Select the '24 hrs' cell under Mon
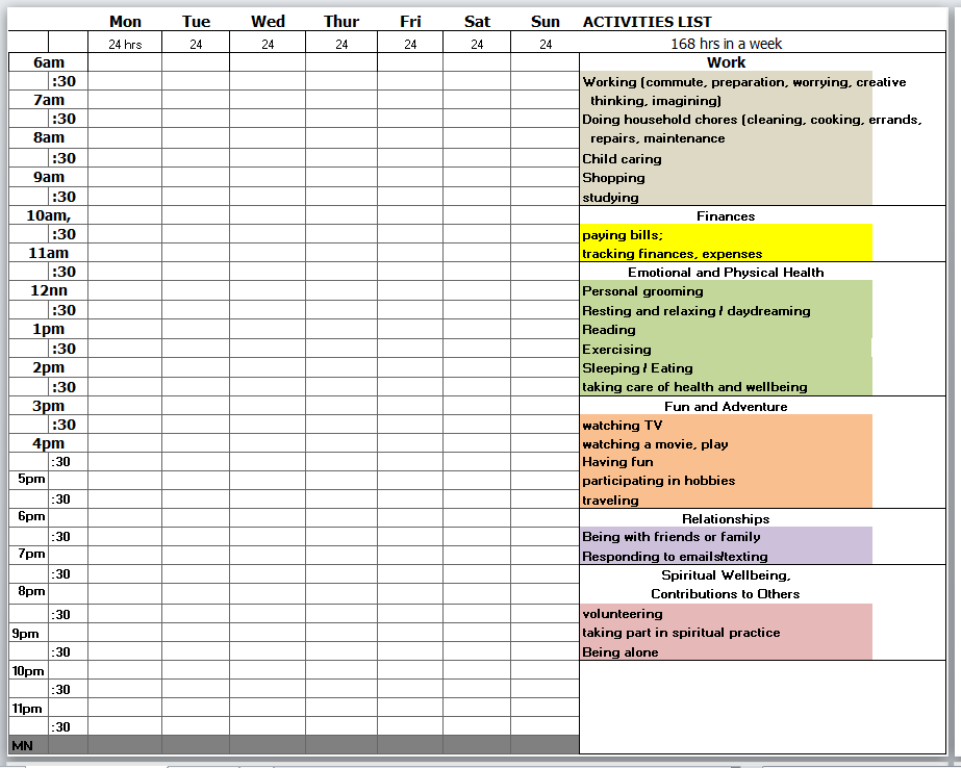Viewport: 961px width, 768px height. 125,44
